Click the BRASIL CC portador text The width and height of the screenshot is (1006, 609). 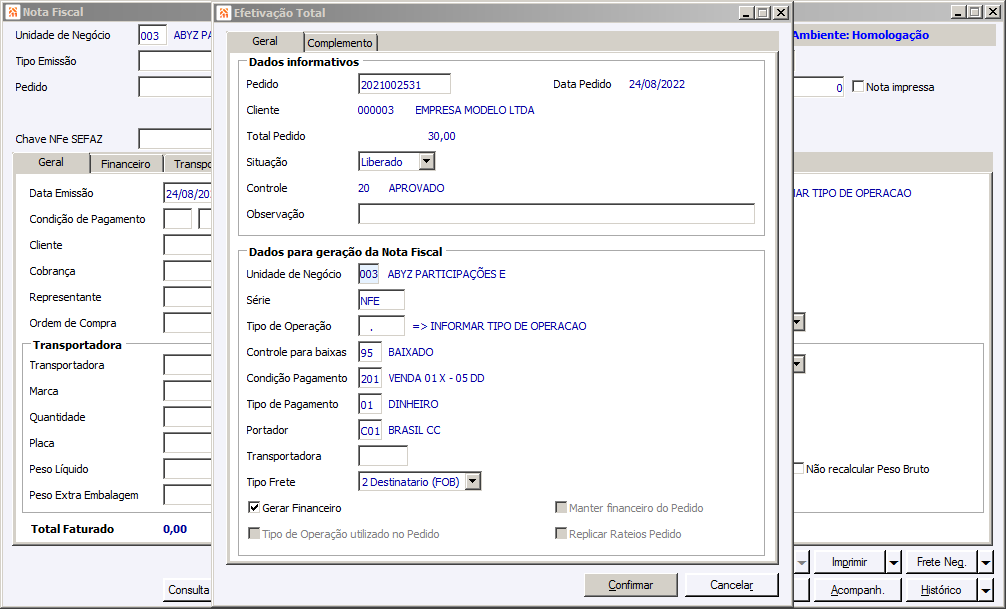click(x=414, y=430)
